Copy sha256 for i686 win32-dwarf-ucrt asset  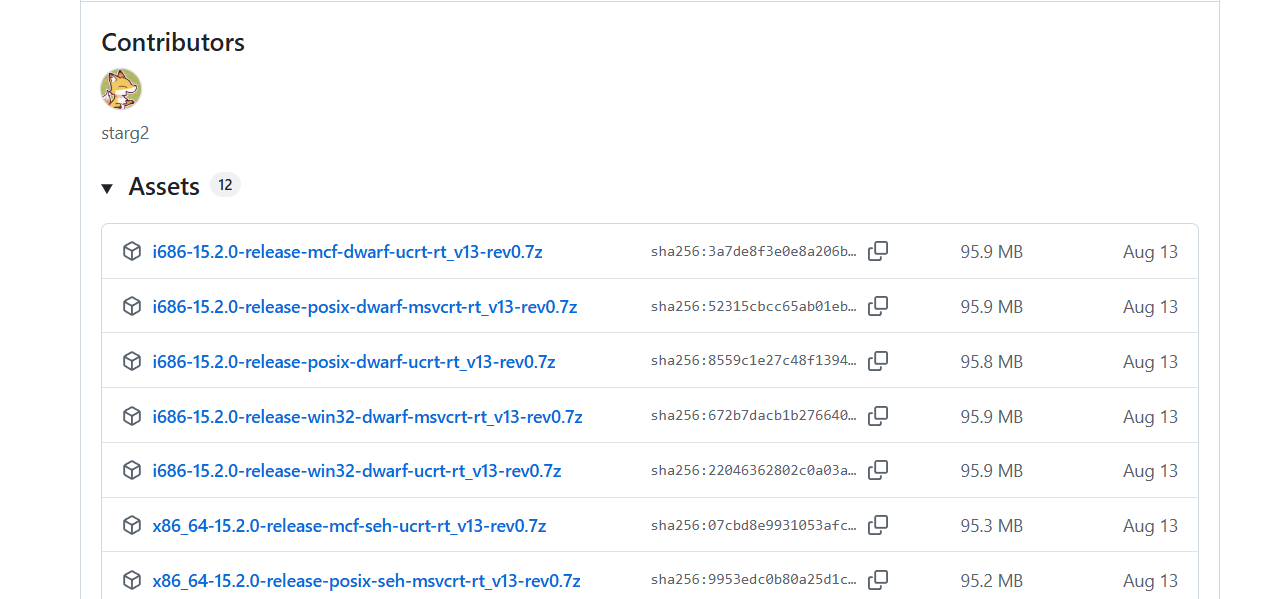(878, 470)
